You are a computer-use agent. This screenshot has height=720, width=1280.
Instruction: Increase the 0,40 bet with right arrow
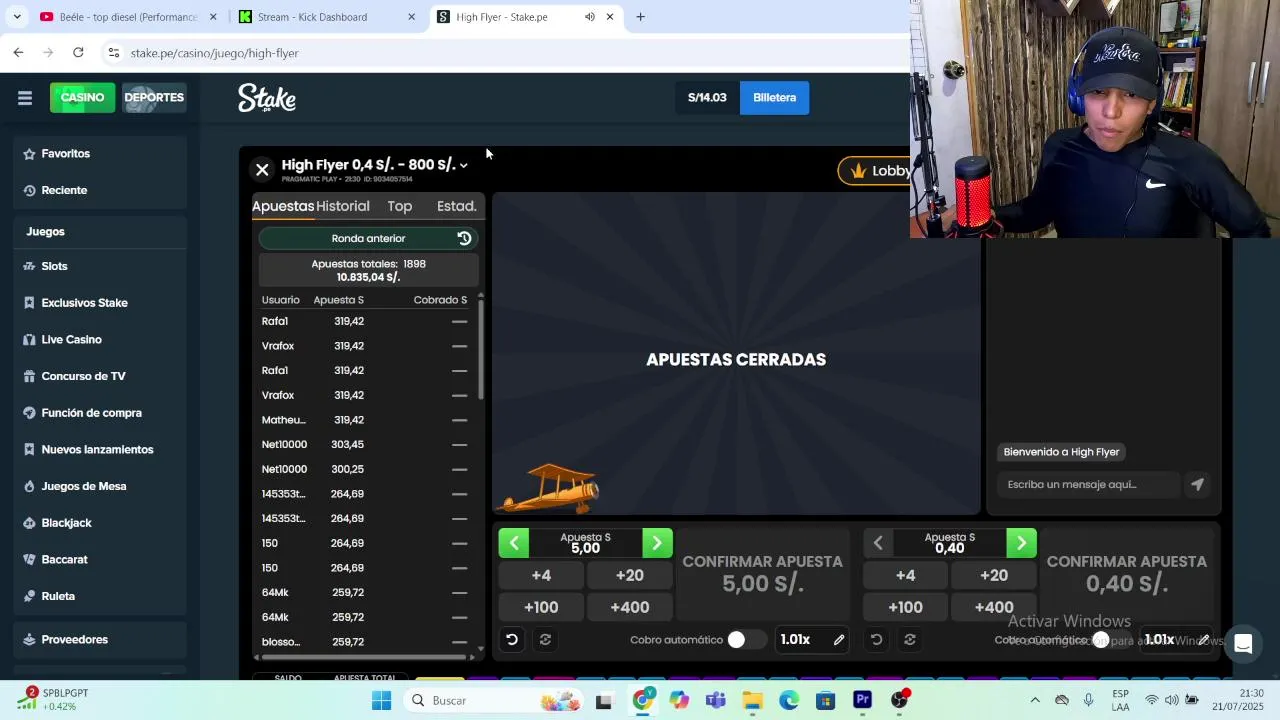pyautogui.click(x=1021, y=543)
